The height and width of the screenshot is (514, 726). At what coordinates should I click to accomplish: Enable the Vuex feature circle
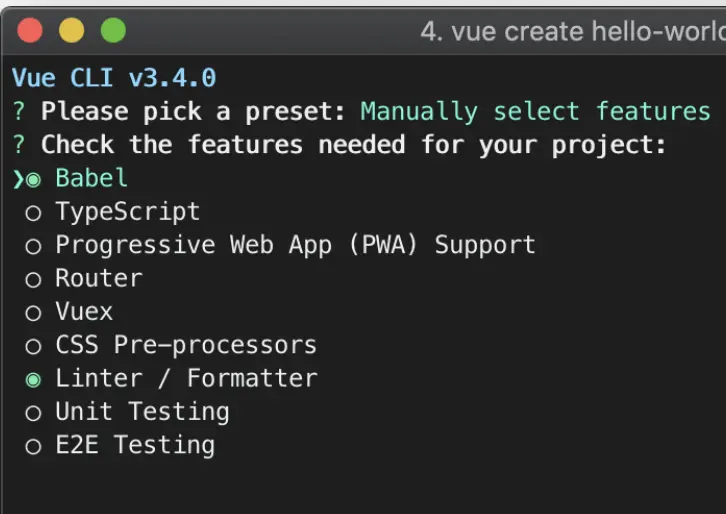pos(34,313)
